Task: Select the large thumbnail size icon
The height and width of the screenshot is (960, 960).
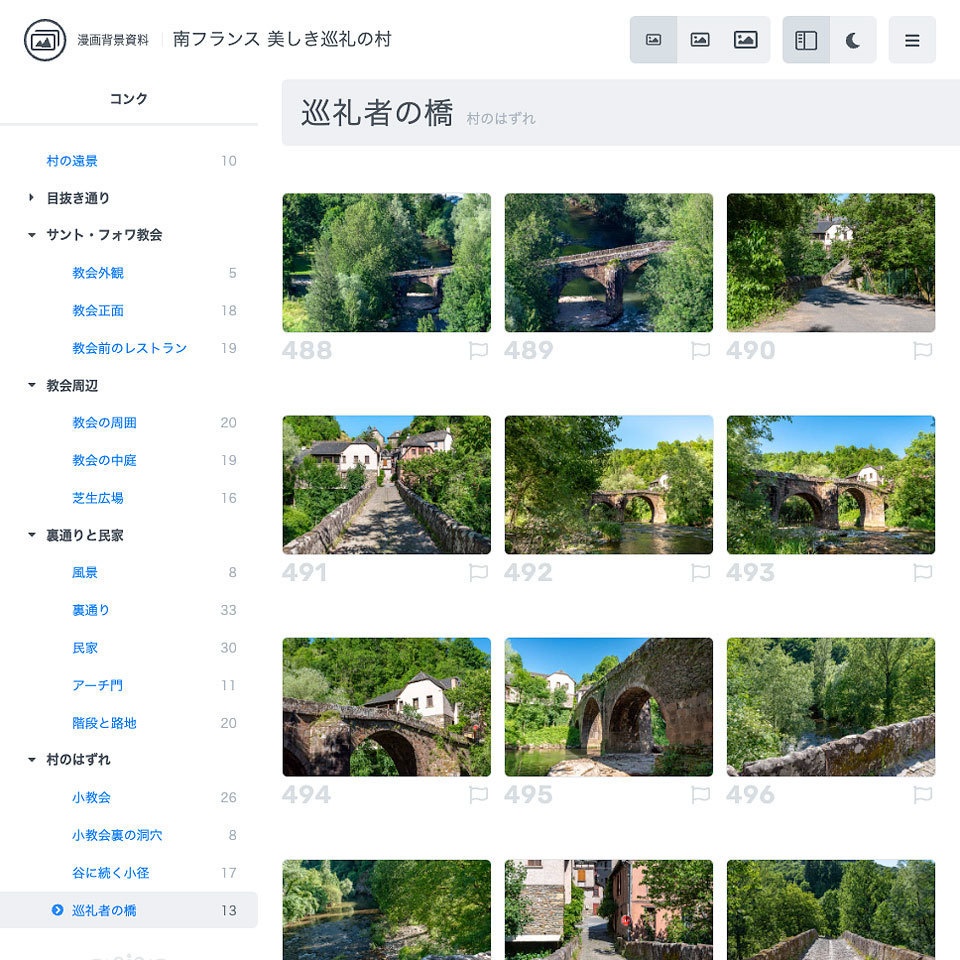Action: (x=746, y=40)
